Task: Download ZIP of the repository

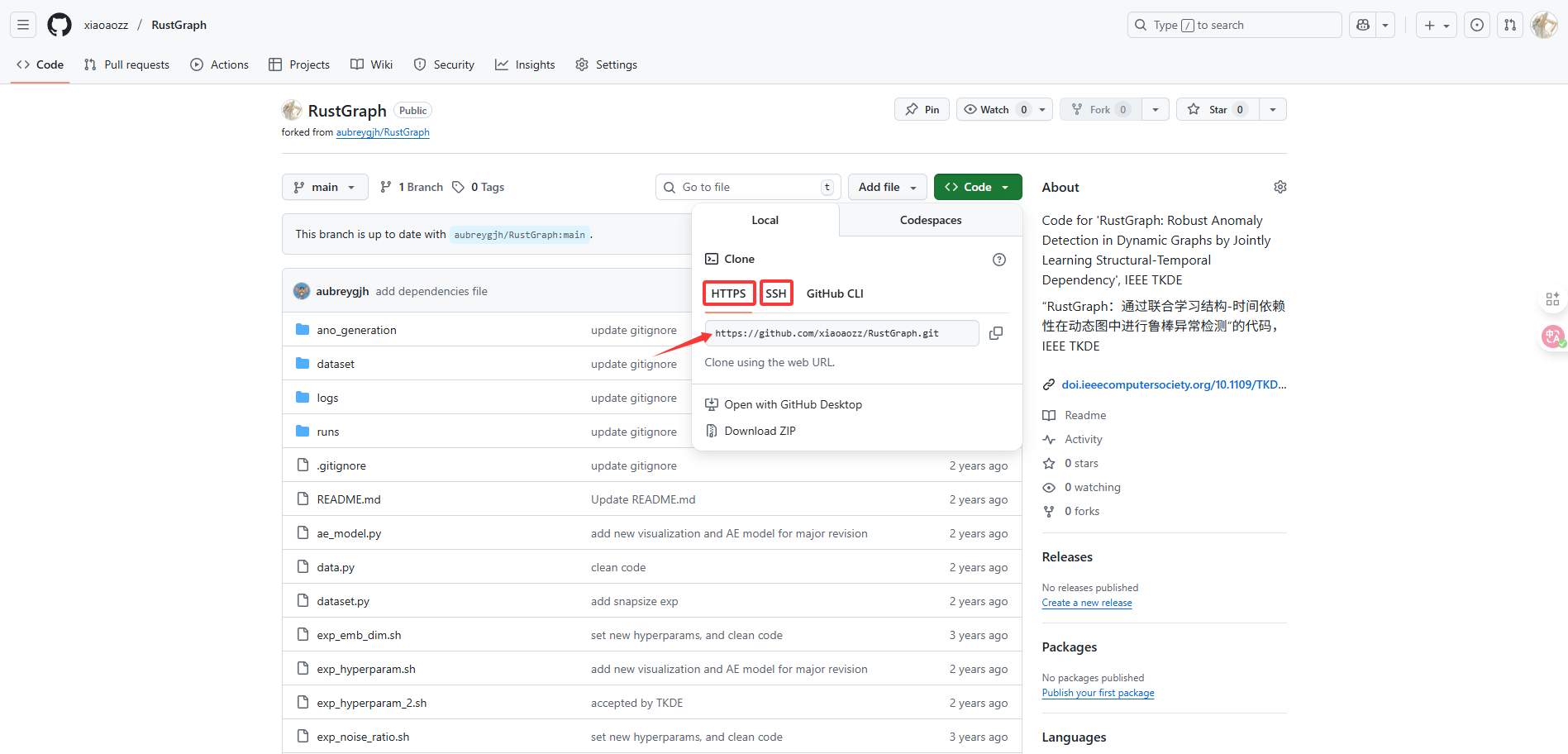Action: [x=751, y=431]
